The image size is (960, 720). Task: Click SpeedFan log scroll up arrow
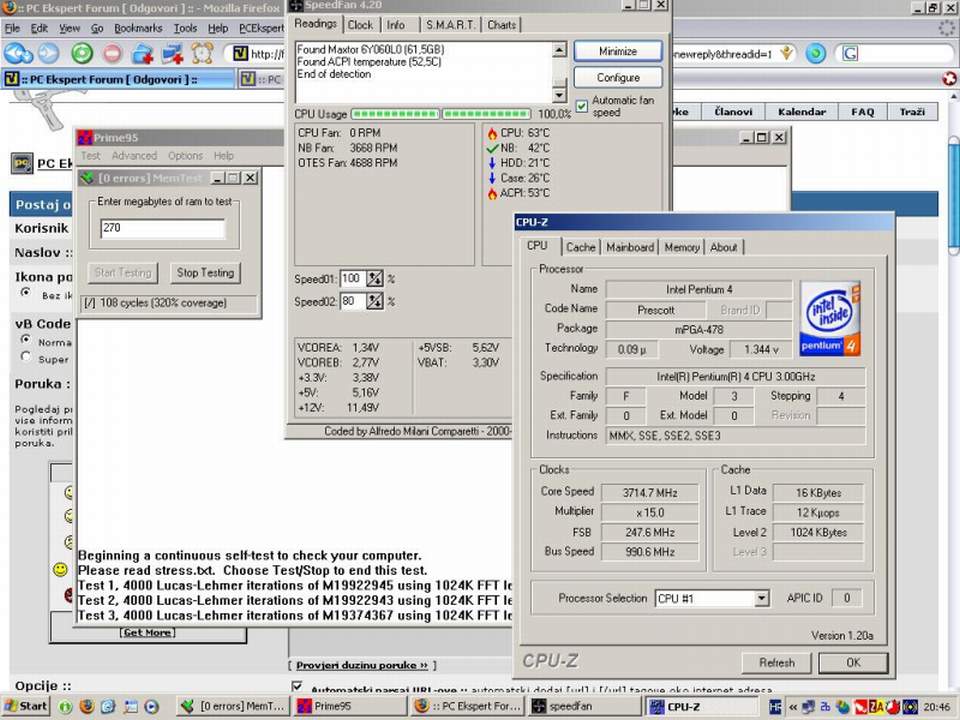(x=559, y=50)
